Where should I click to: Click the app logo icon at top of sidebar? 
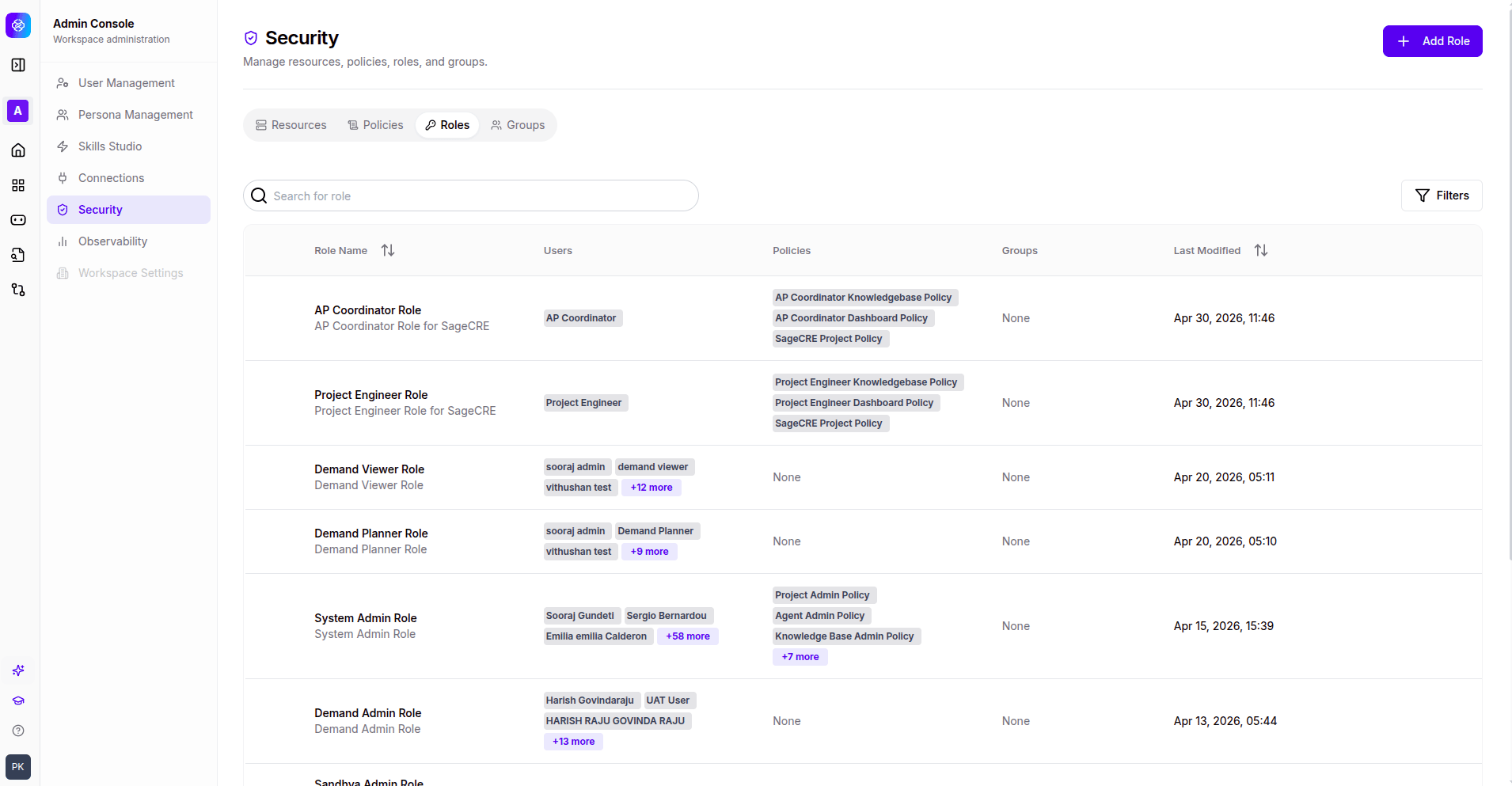click(18, 25)
